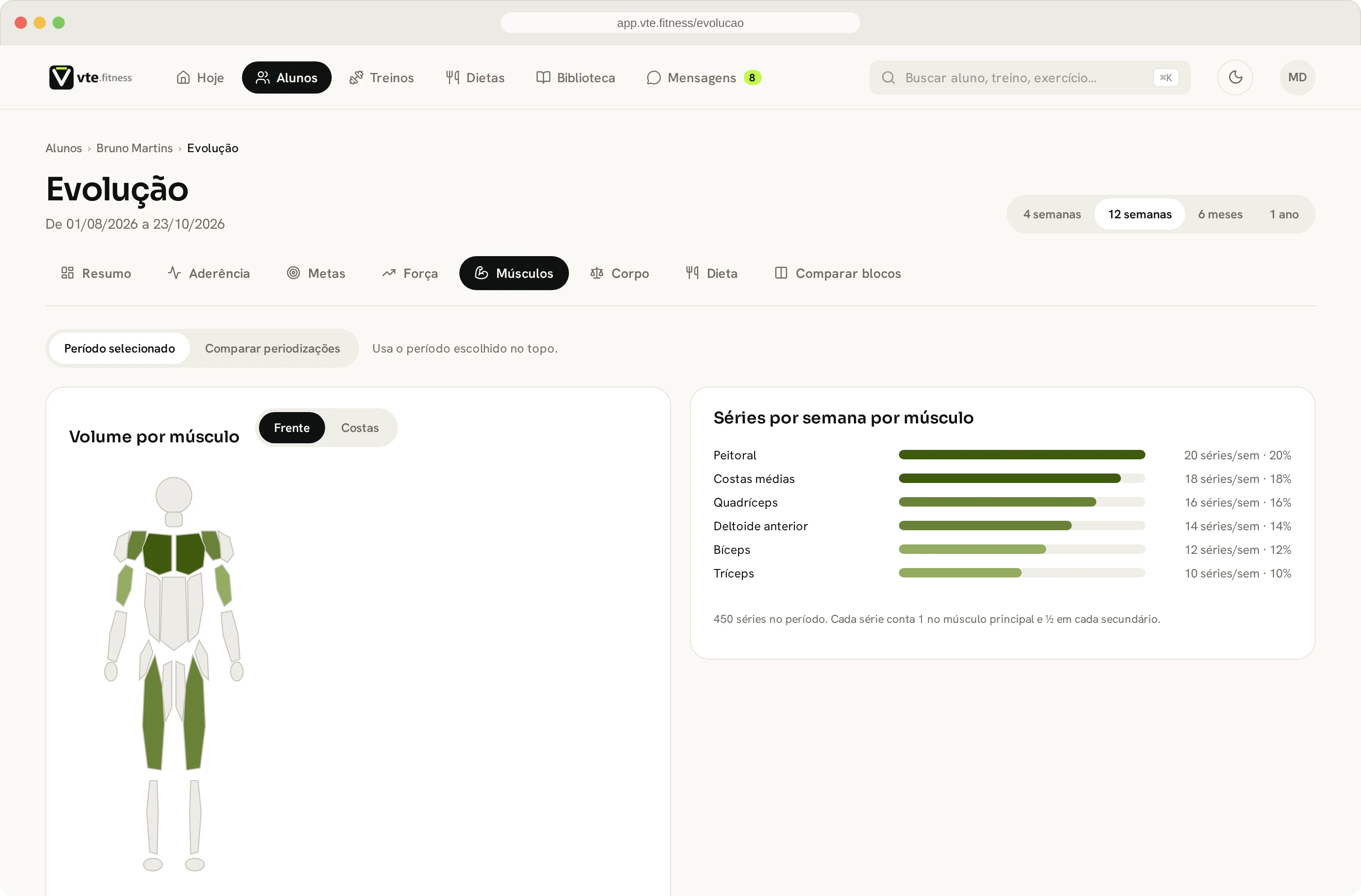Click the Peitoral series progress bar
The width and height of the screenshot is (1361, 896).
click(x=1021, y=455)
